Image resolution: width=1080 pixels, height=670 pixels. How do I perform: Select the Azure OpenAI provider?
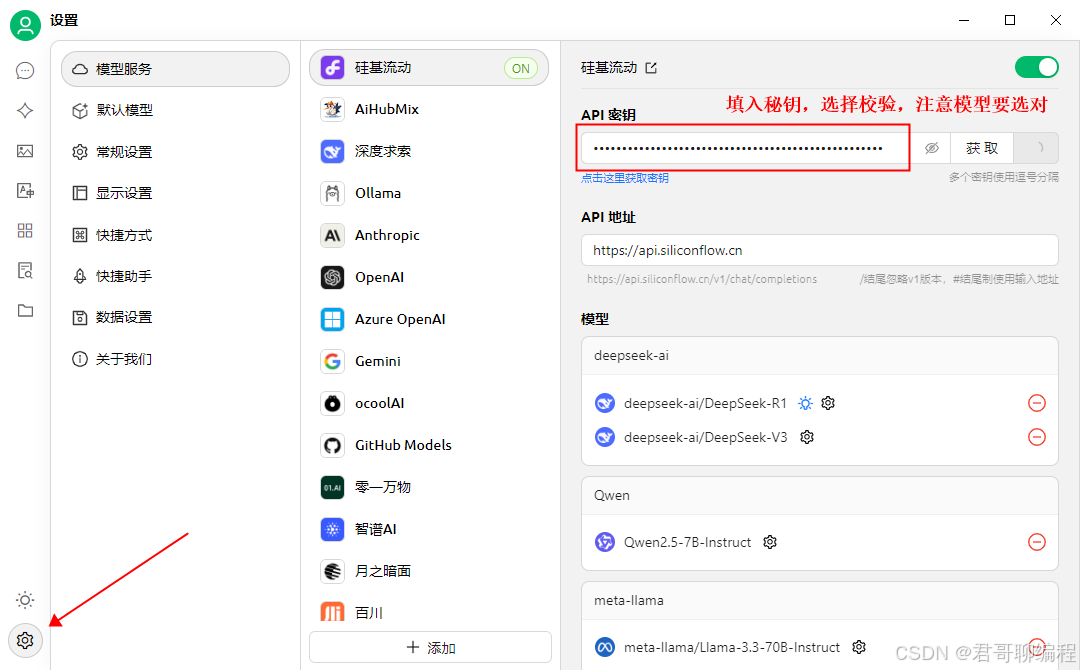(429, 319)
